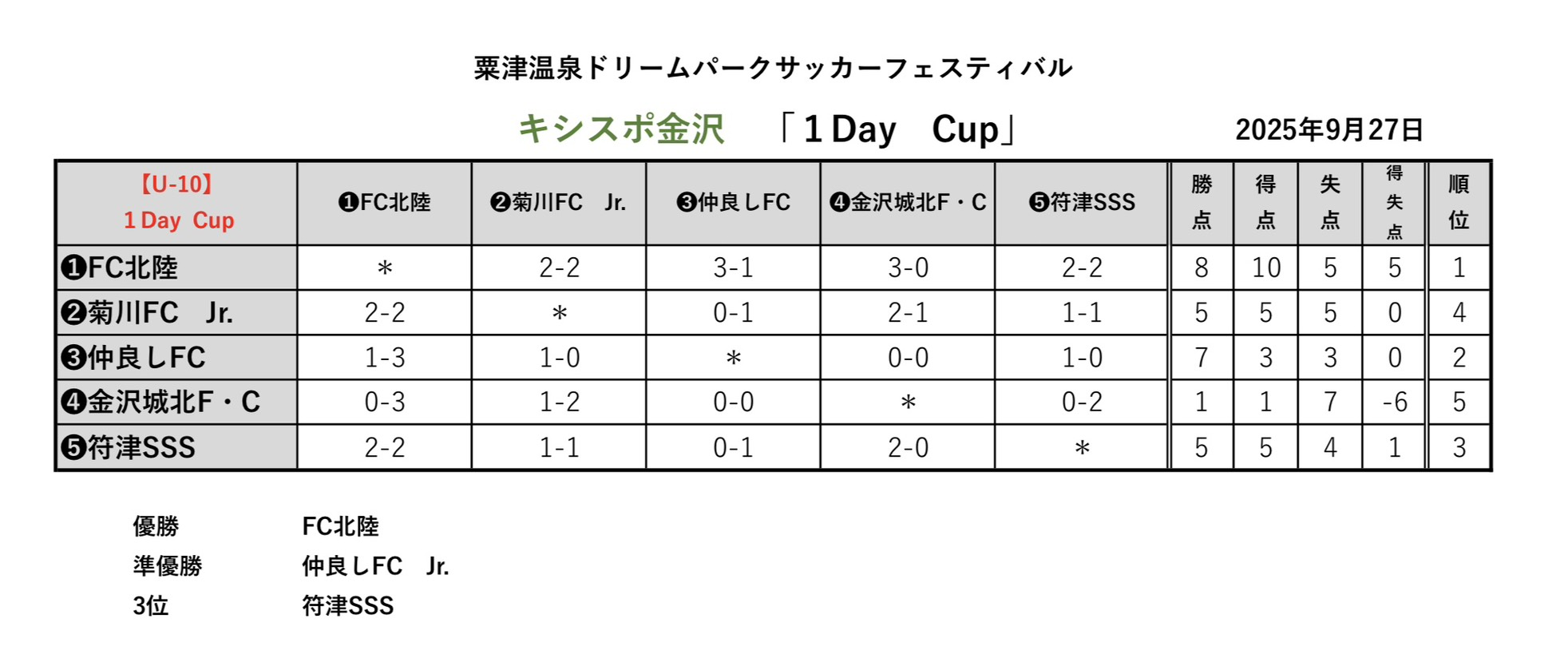Image resolution: width=1568 pixels, height=666 pixels.
Task: Click the ❺符津SSS row label
Action: pos(129,447)
